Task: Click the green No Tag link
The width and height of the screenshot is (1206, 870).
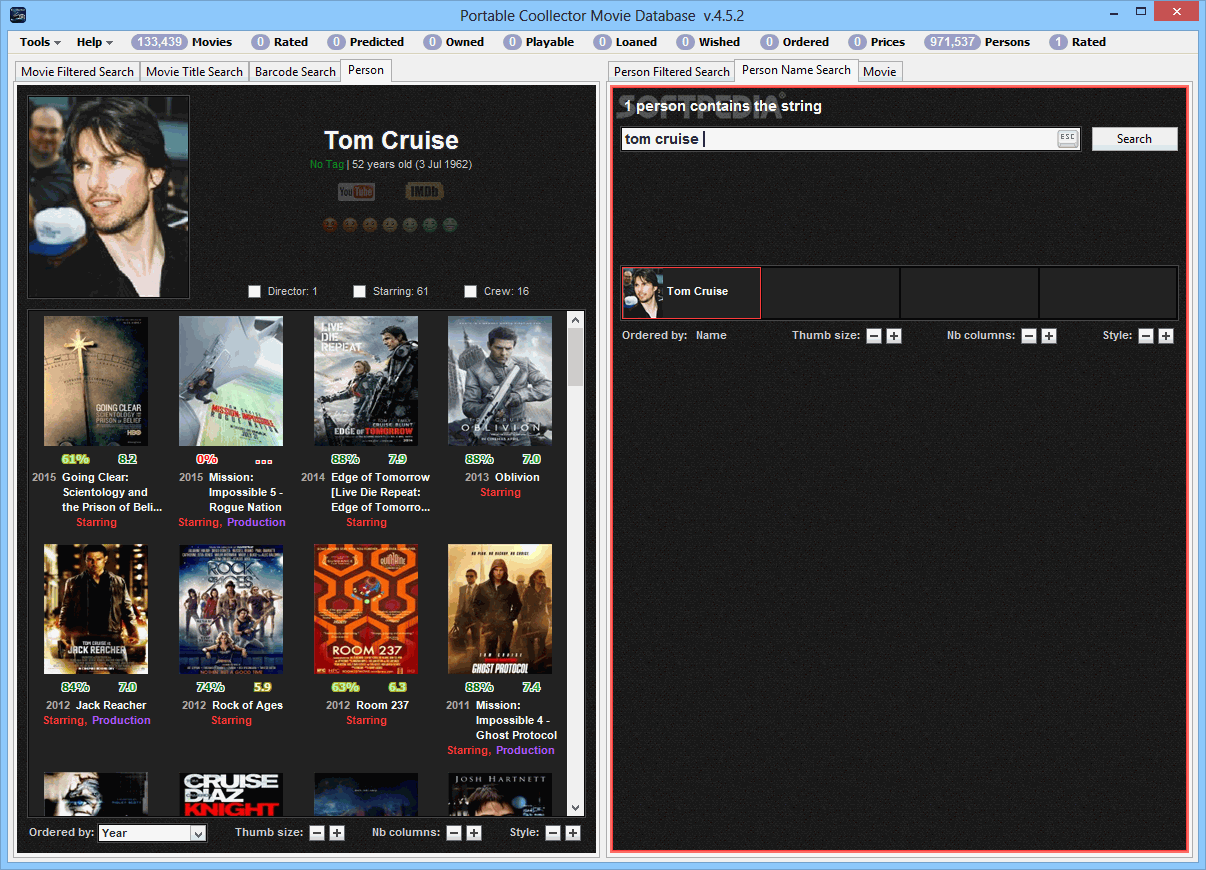Action: click(x=326, y=164)
